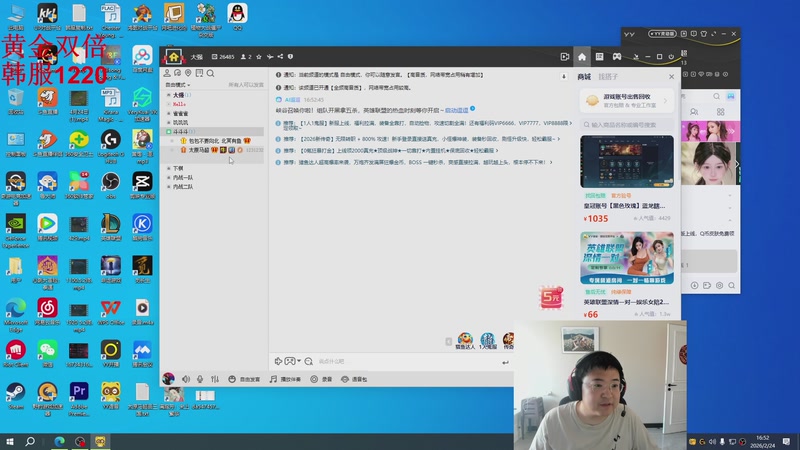Click the 播放伴奏 music button
The image size is (800, 450).
[x=285, y=379]
